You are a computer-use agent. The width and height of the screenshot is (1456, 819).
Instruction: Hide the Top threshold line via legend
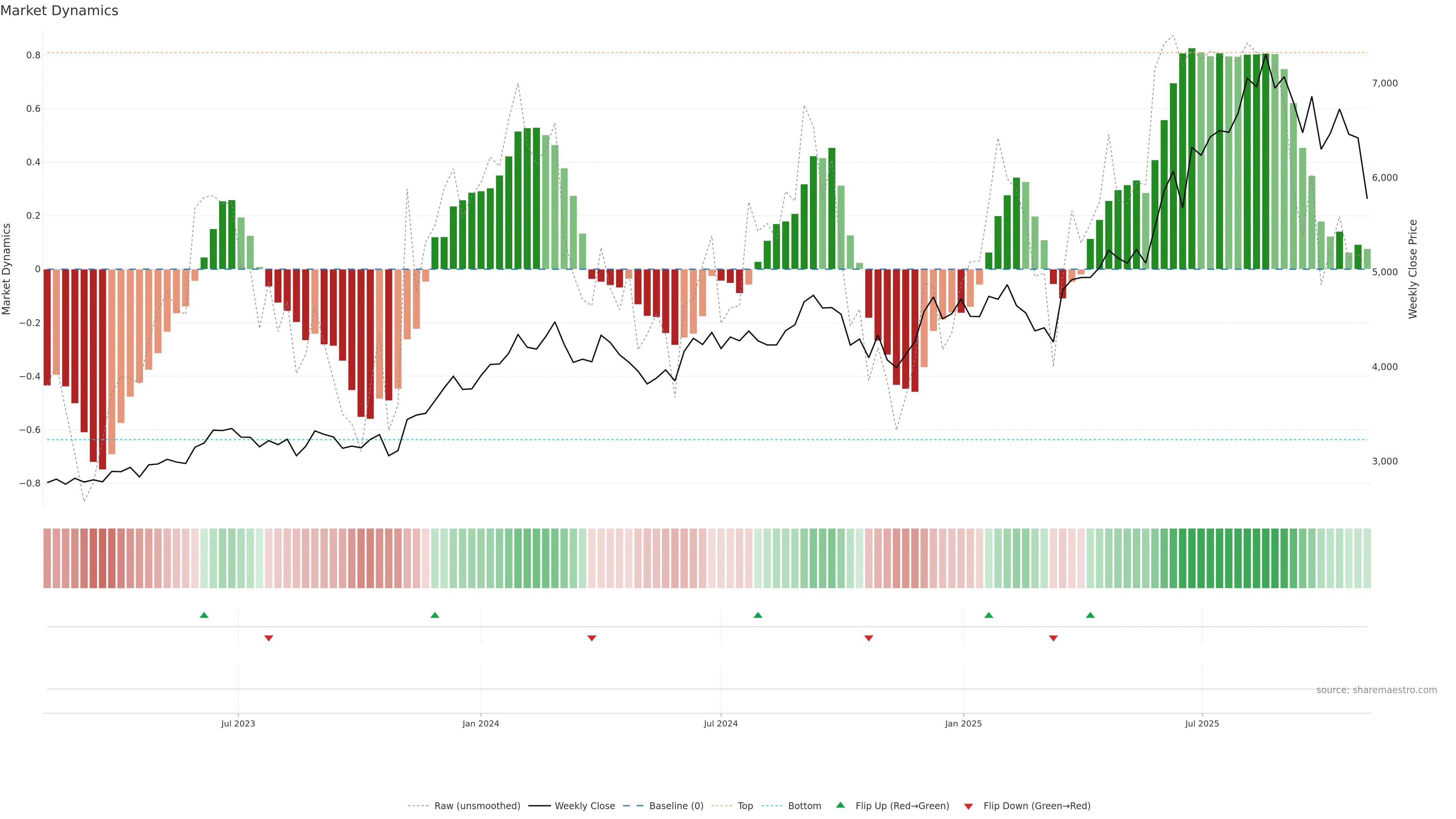pyautogui.click(x=745, y=806)
